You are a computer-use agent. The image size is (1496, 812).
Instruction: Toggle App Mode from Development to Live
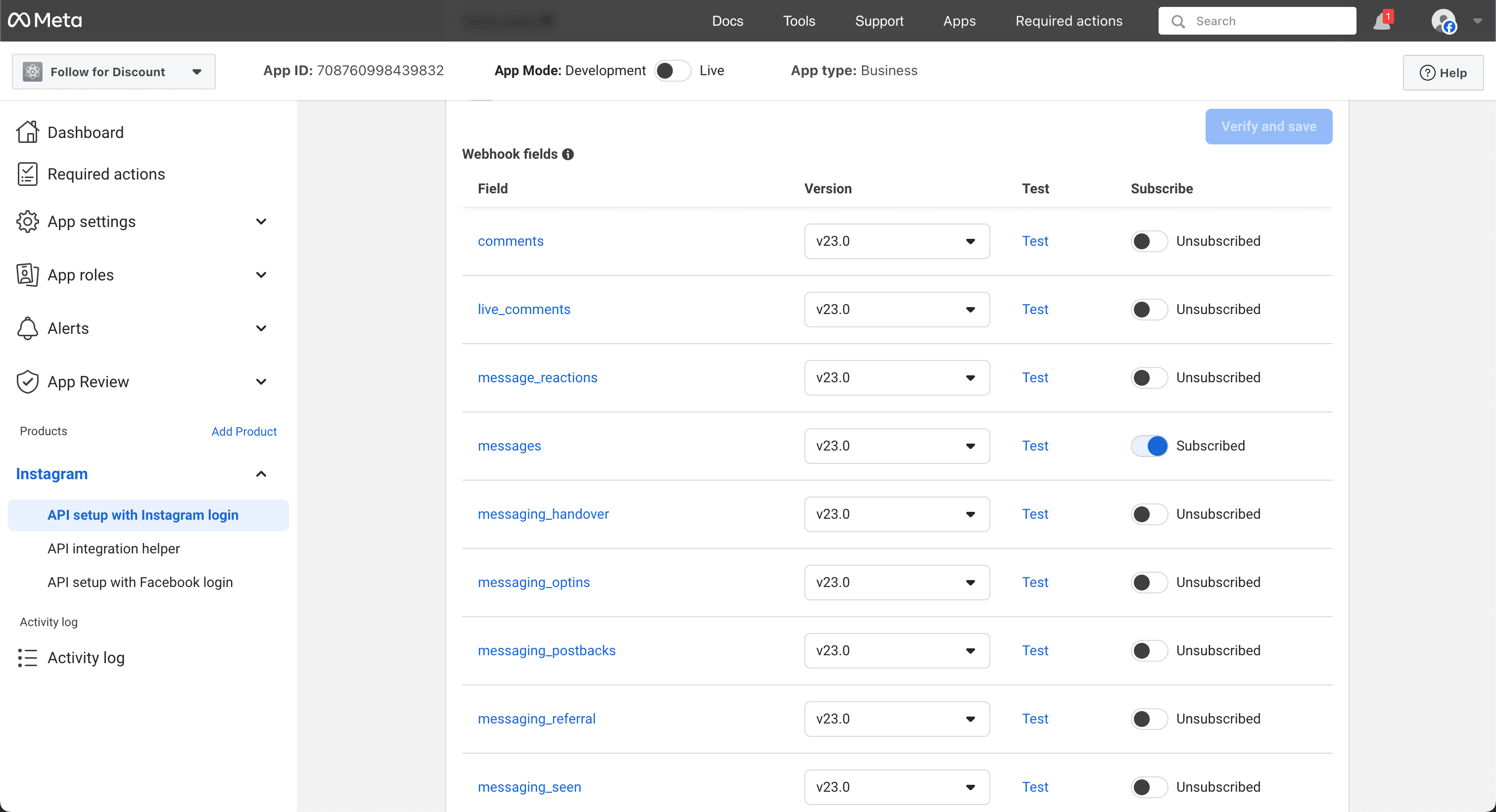(x=672, y=71)
